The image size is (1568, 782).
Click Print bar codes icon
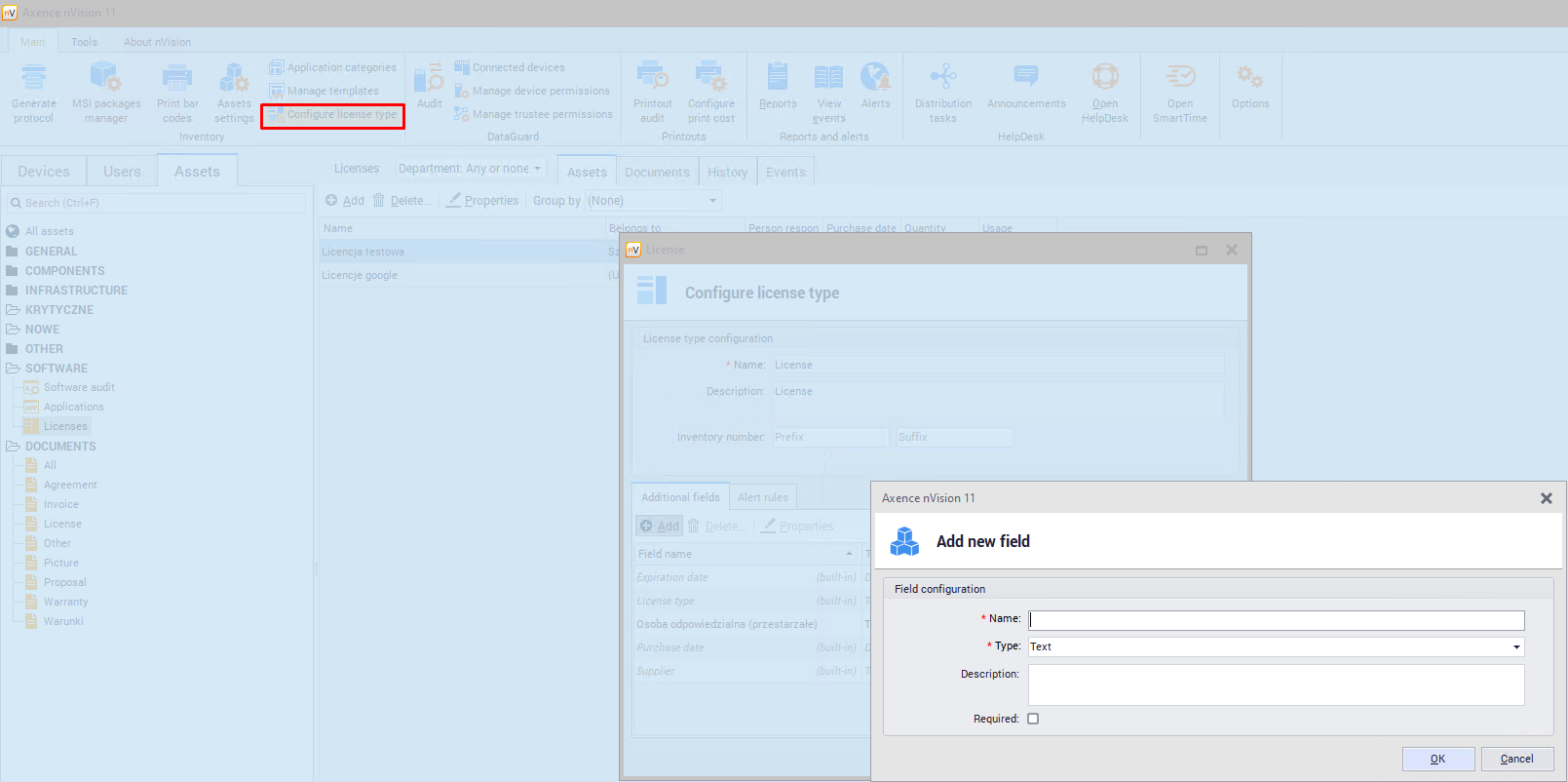(176, 78)
